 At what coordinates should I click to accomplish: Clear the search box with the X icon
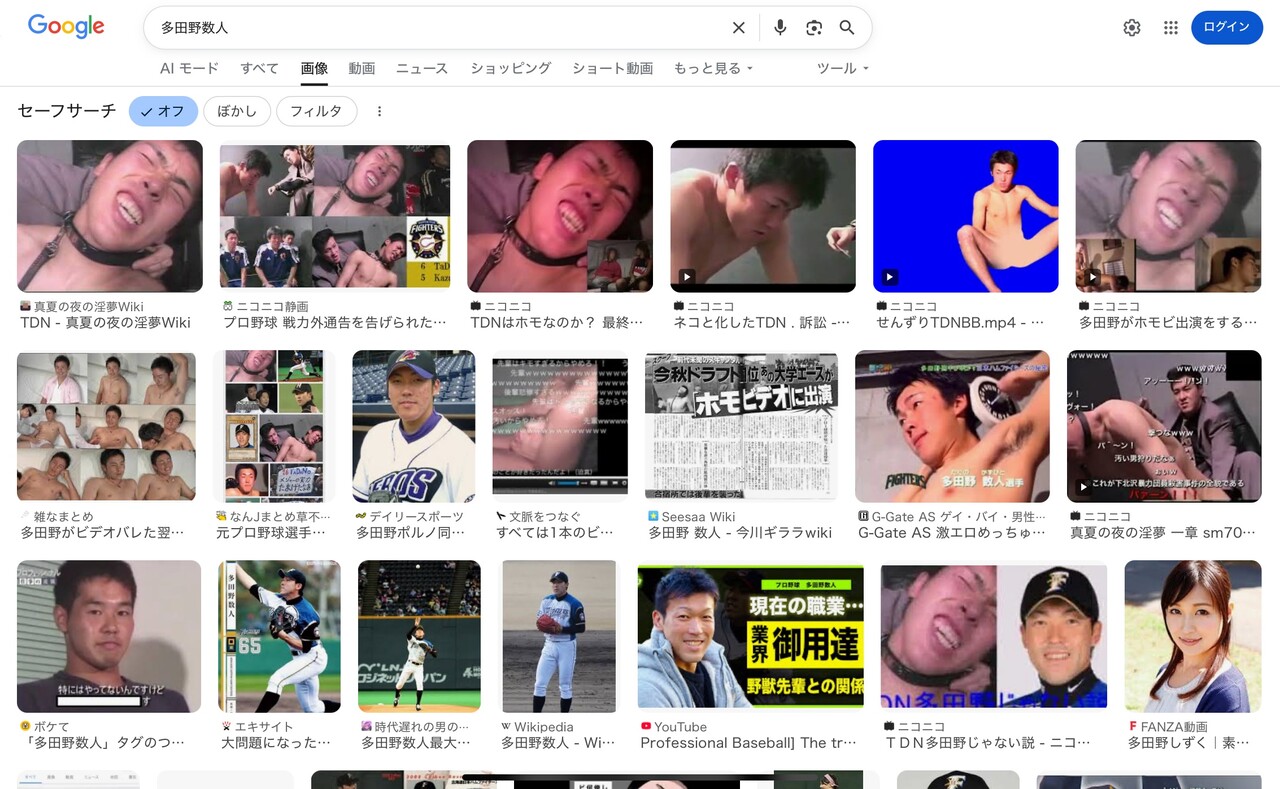coord(739,28)
